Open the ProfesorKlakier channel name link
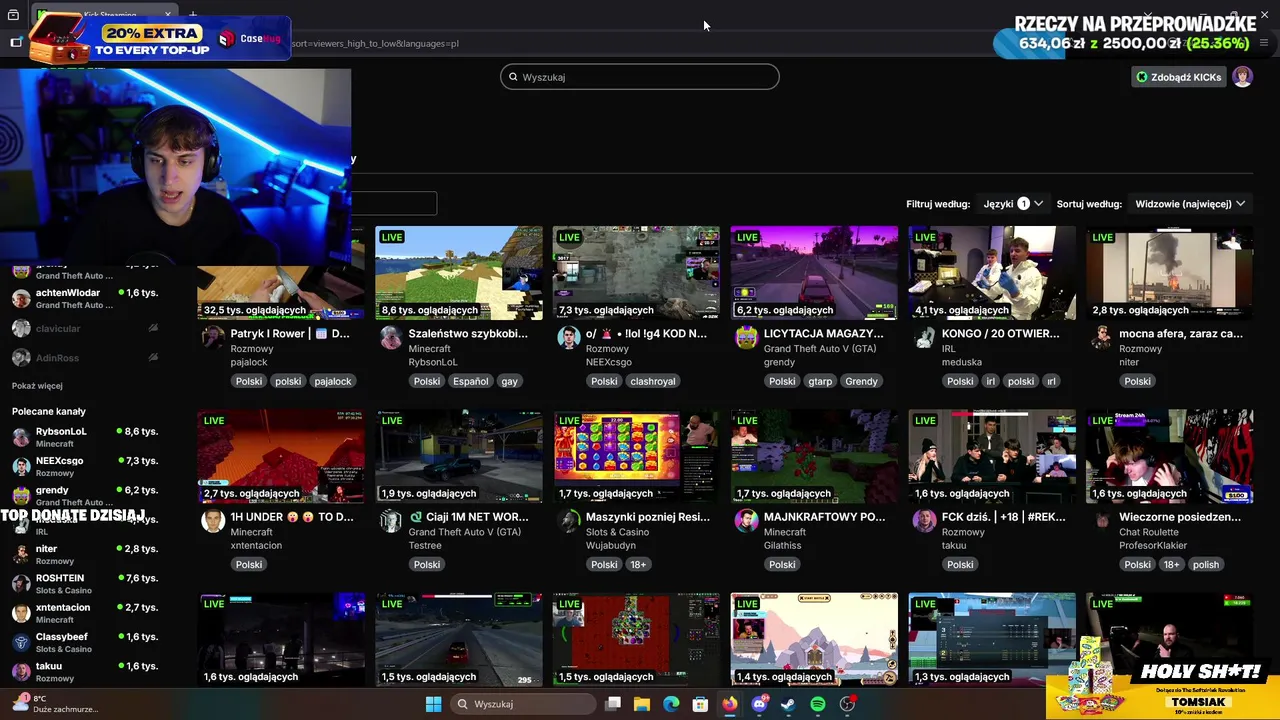The image size is (1280, 720). 1153,545
